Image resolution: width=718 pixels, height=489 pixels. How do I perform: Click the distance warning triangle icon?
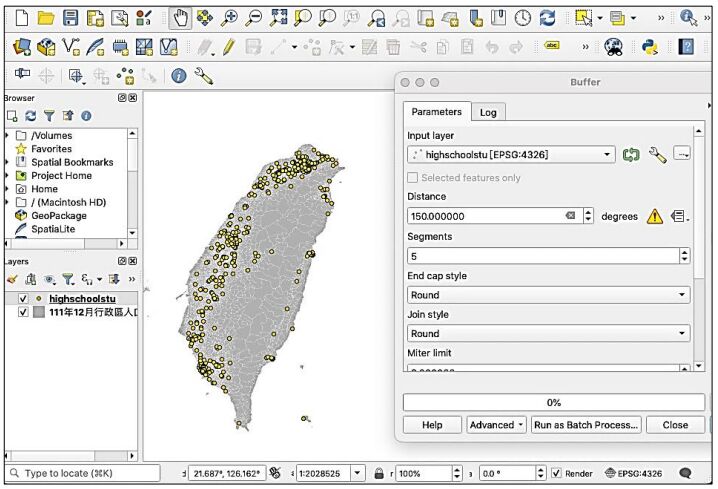pyautogui.click(x=655, y=216)
